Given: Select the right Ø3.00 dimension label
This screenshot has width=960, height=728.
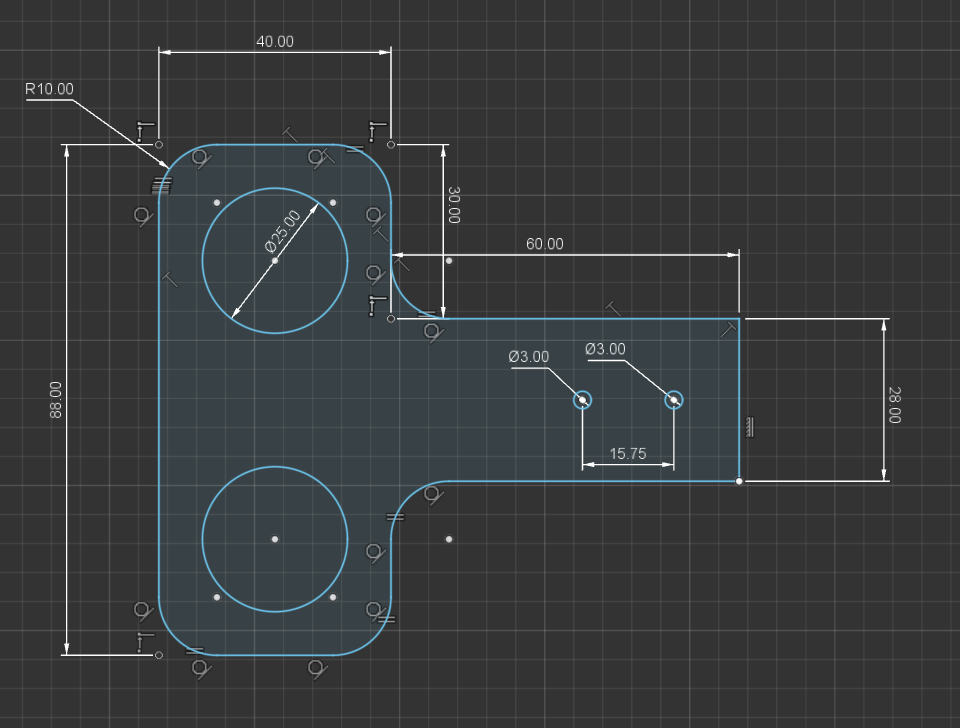Looking at the screenshot, I should click(x=605, y=349).
